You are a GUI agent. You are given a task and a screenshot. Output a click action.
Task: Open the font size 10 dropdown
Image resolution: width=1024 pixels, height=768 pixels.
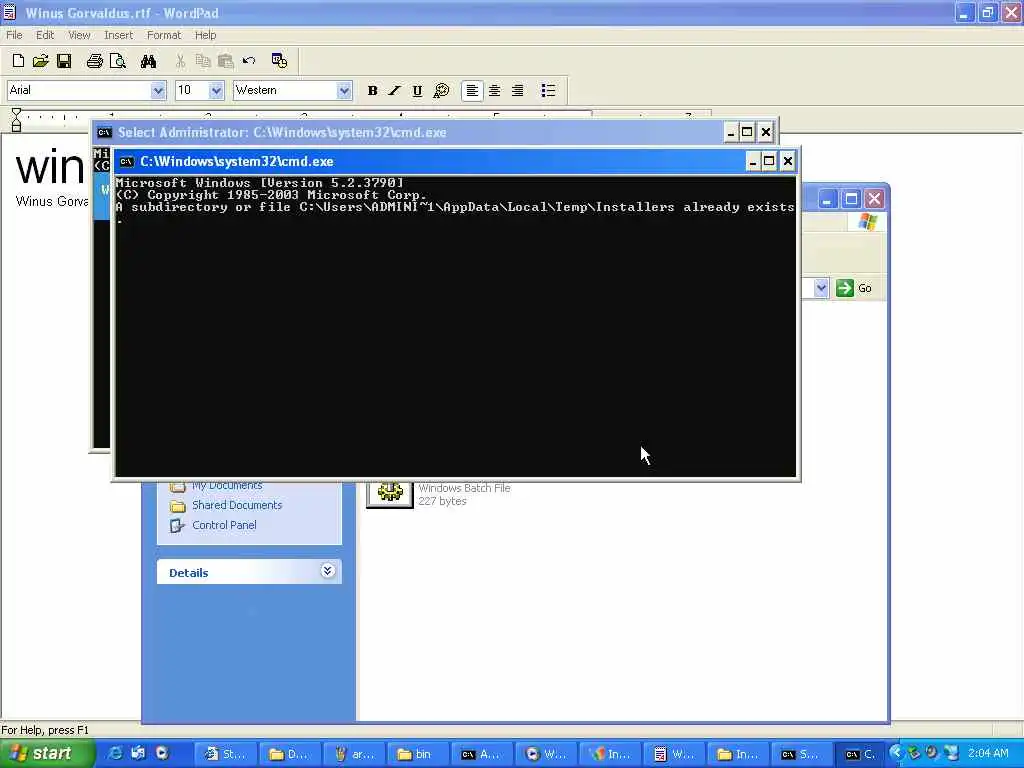pyautogui.click(x=216, y=91)
